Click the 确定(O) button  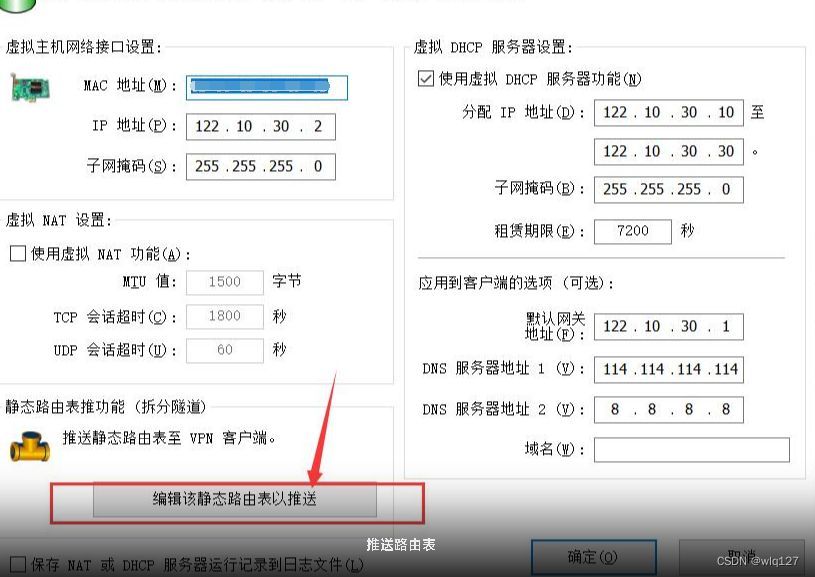[x=594, y=558]
